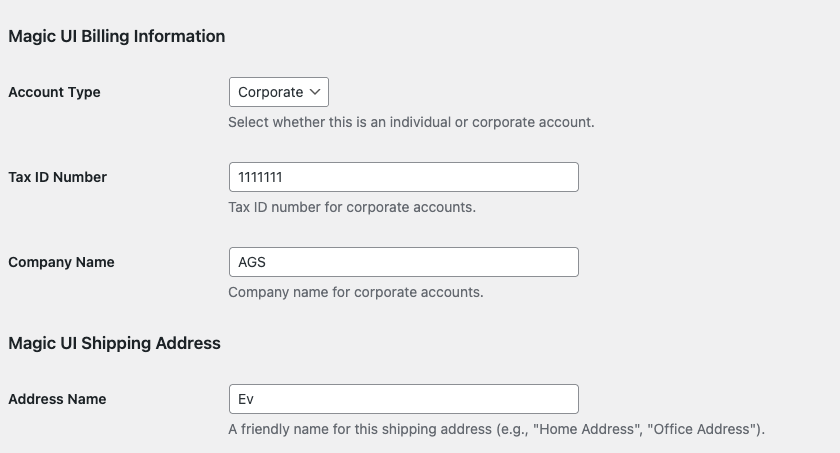
Task: Click the chevron arrow beside Corporate
Action: [316, 92]
